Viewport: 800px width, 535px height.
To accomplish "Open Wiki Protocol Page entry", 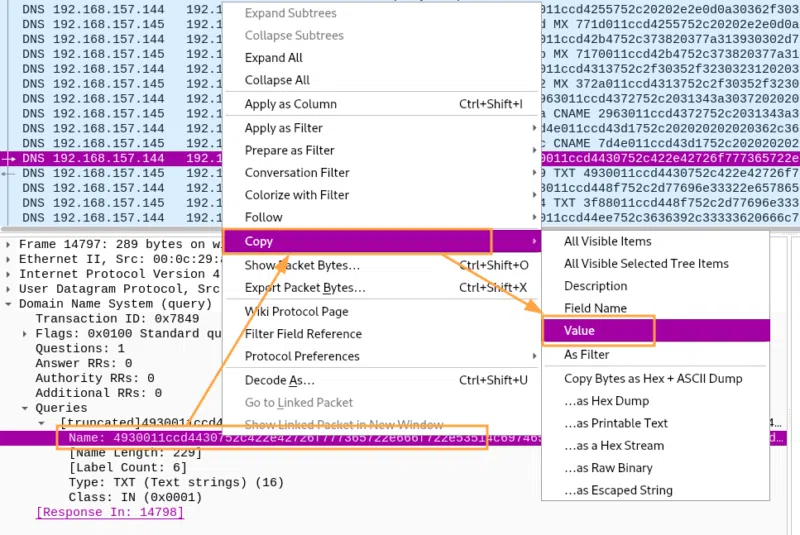I will click(x=296, y=311).
